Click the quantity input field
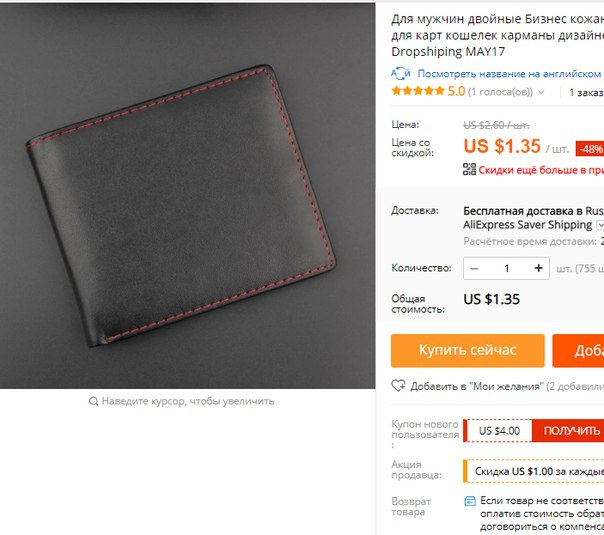604x535 pixels. tap(506, 268)
